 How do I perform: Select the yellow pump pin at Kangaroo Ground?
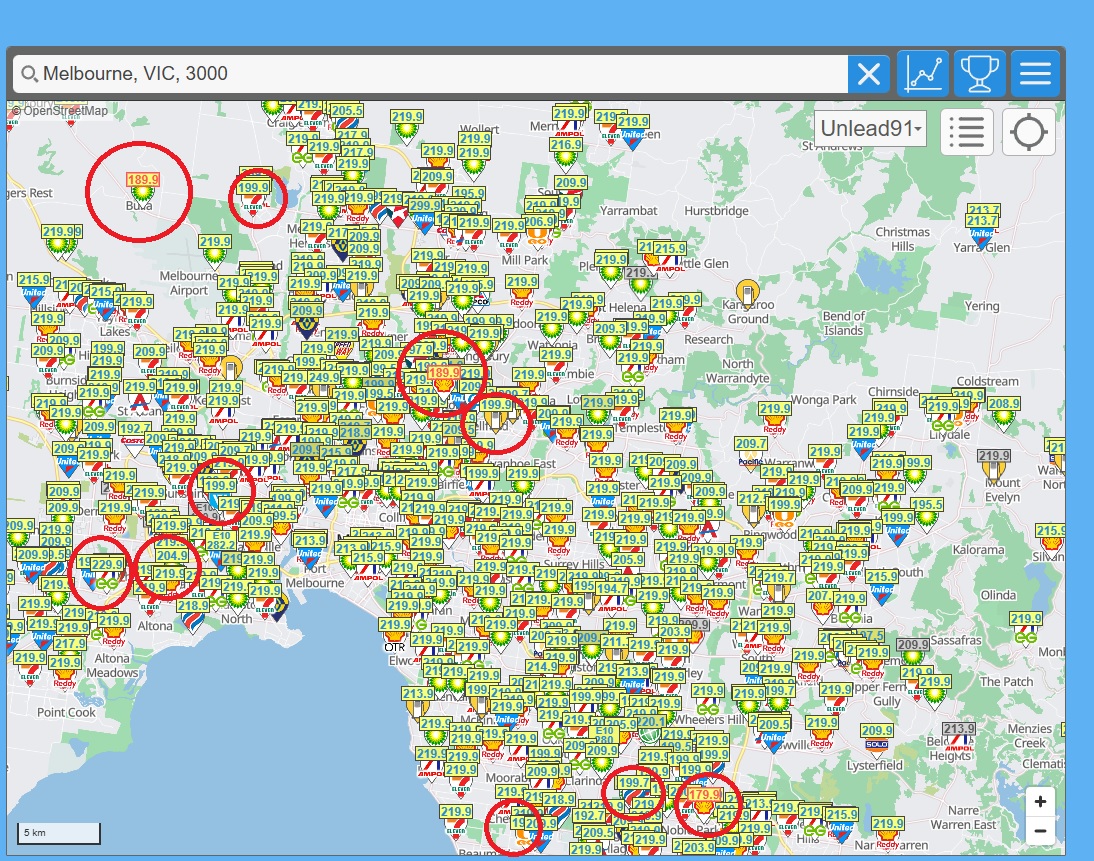click(747, 293)
